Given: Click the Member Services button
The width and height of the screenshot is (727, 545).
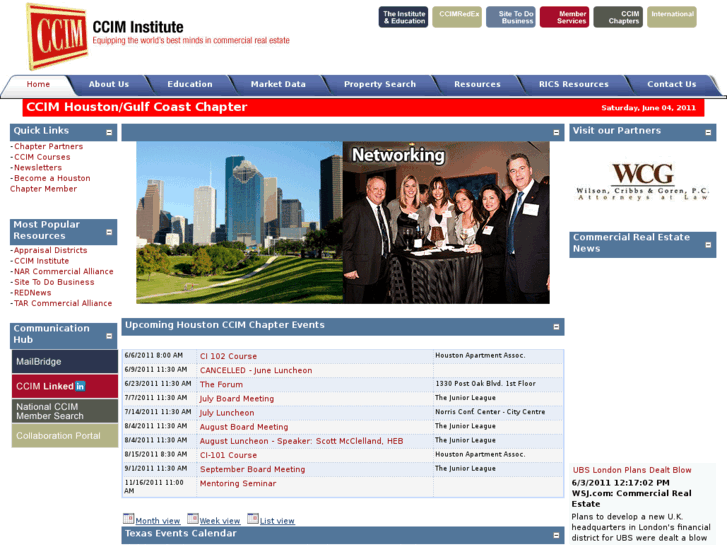Looking at the screenshot, I should (x=564, y=17).
